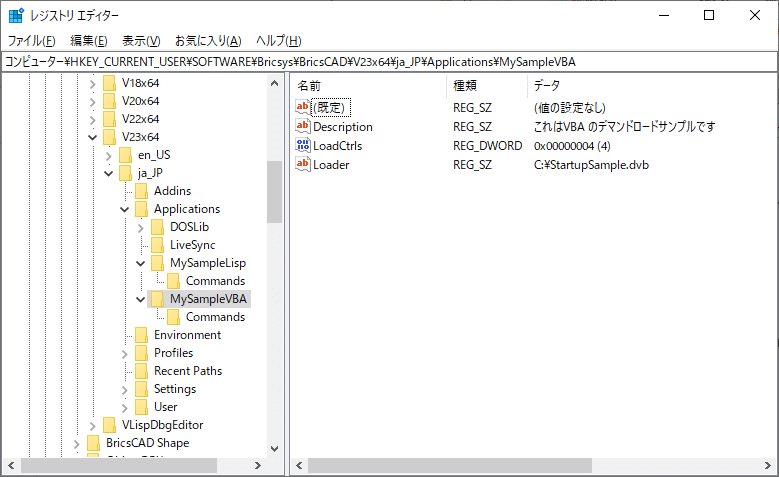The width and height of the screenshot is (779, 477).
Task: Open the ヘルプ(H) menu
Action: pos(279,41)
